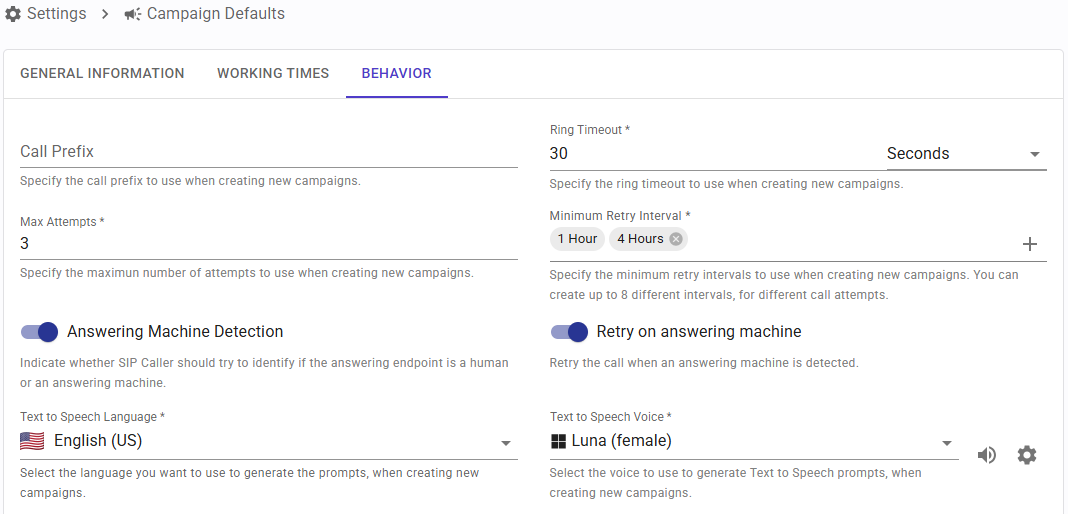This screenshot has width=1068, height=514.
Task: Go to Campaign Defaults breadcrumb link
Action: tap(215, 14)
